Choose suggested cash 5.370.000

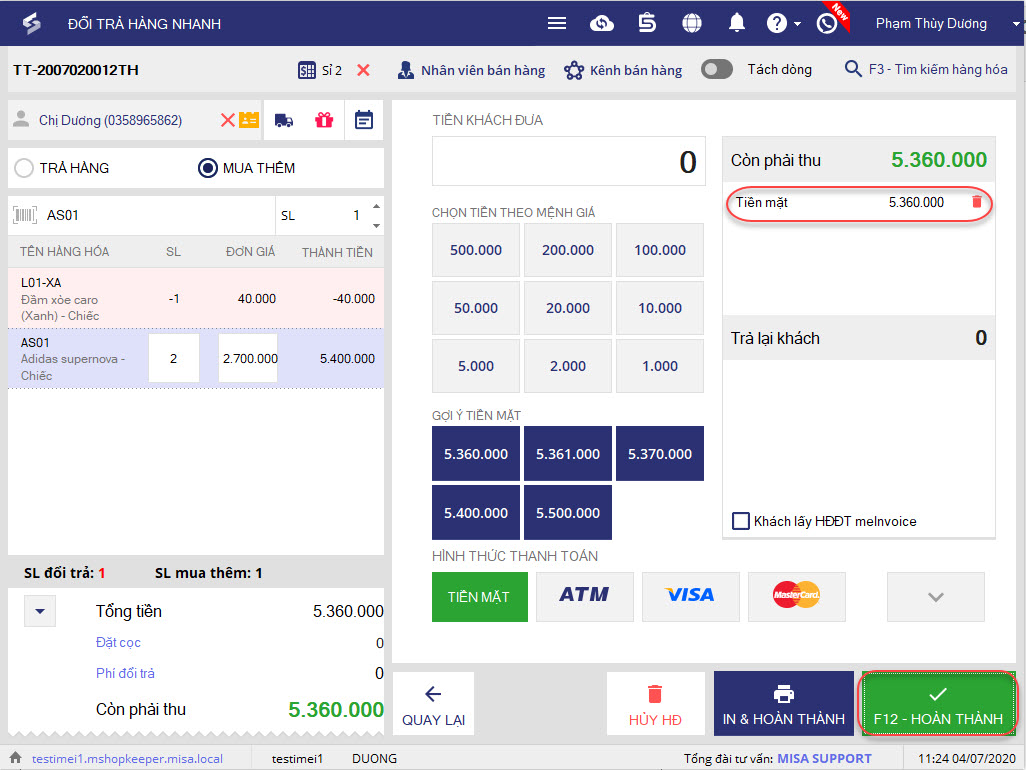[660, 454]
